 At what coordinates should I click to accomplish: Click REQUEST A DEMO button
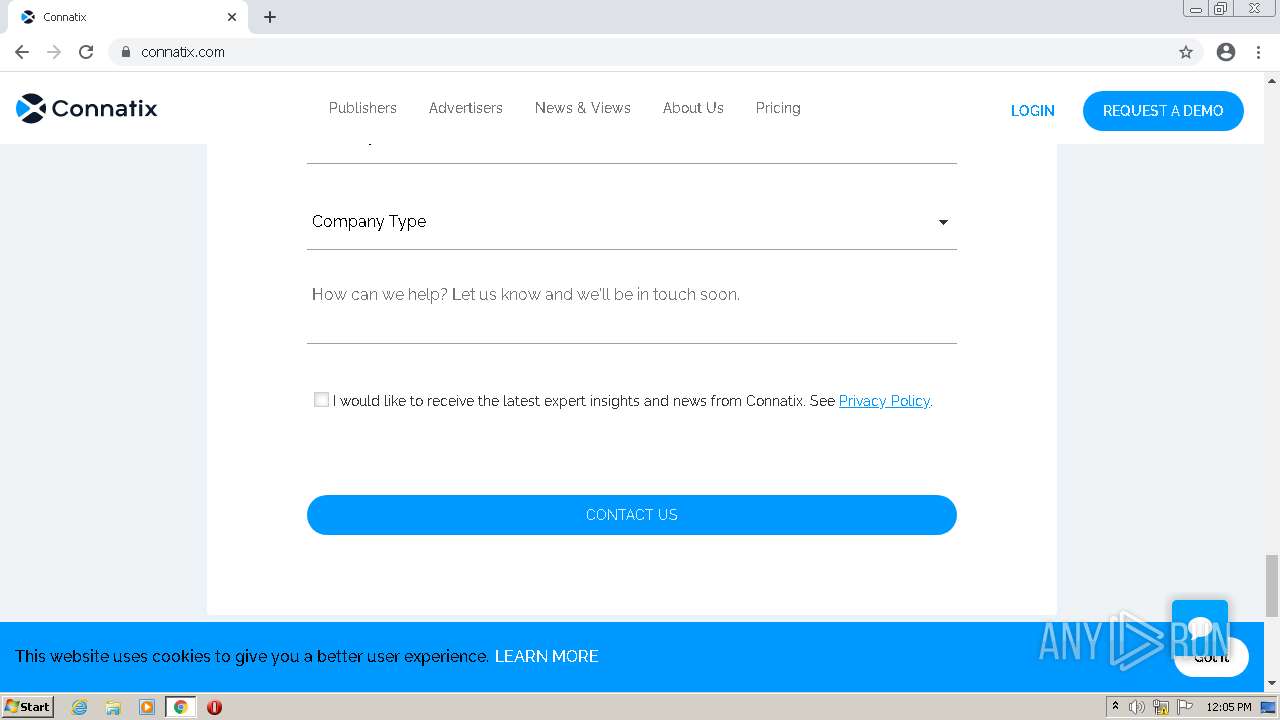[x=1163, y=111]
